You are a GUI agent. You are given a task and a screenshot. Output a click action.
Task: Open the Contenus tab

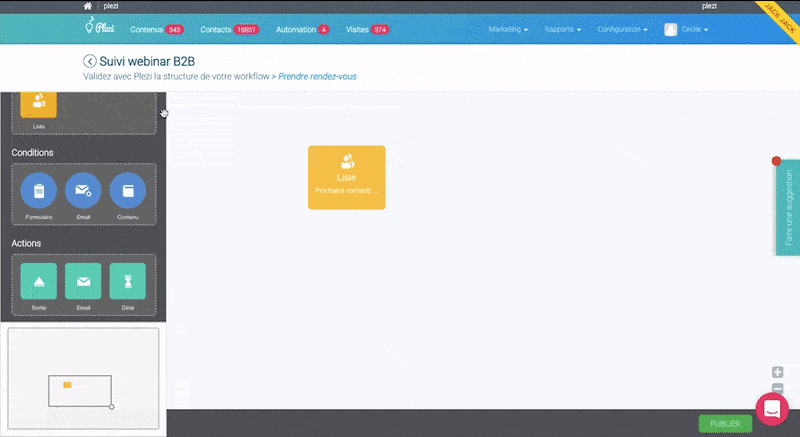155,30
